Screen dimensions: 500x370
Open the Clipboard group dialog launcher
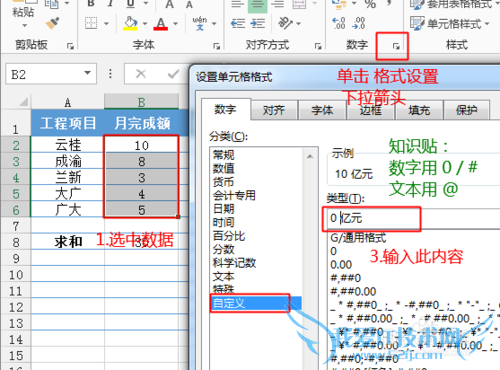point(70,46)
